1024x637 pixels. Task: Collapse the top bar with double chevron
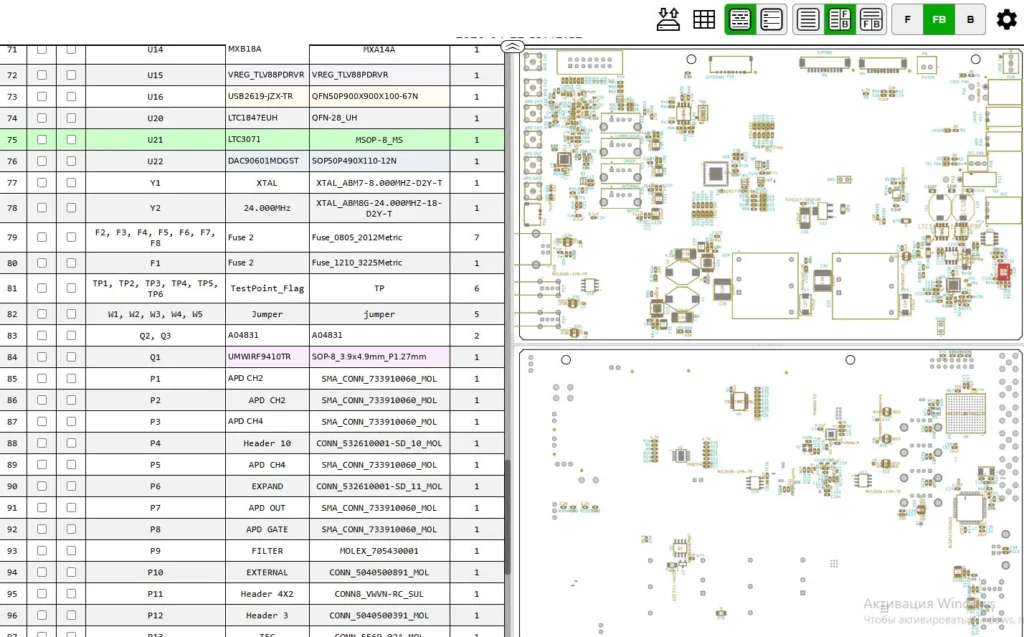point(513,46)
